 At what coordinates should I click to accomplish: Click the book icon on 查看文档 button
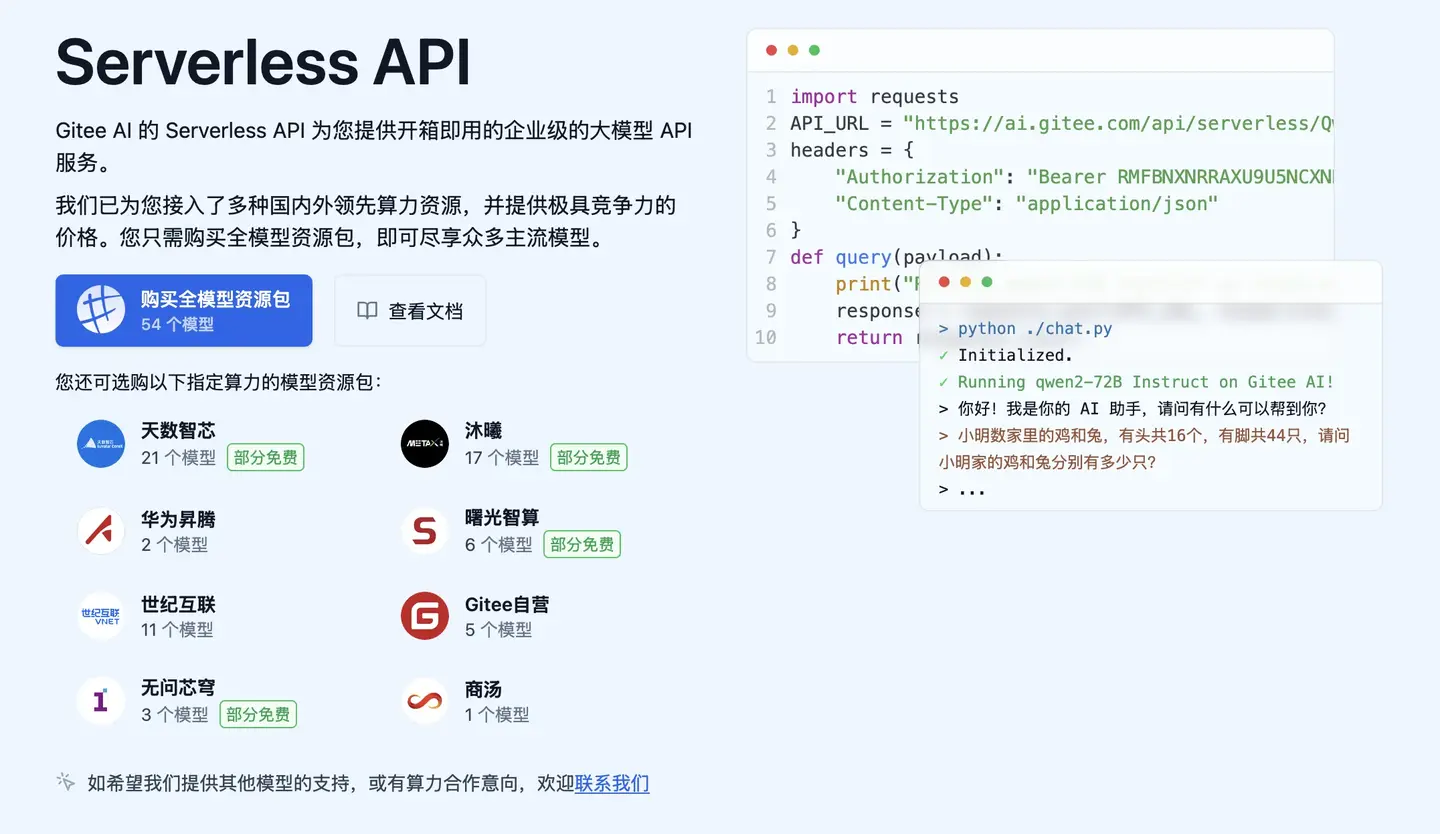click(x=366, y=310)
